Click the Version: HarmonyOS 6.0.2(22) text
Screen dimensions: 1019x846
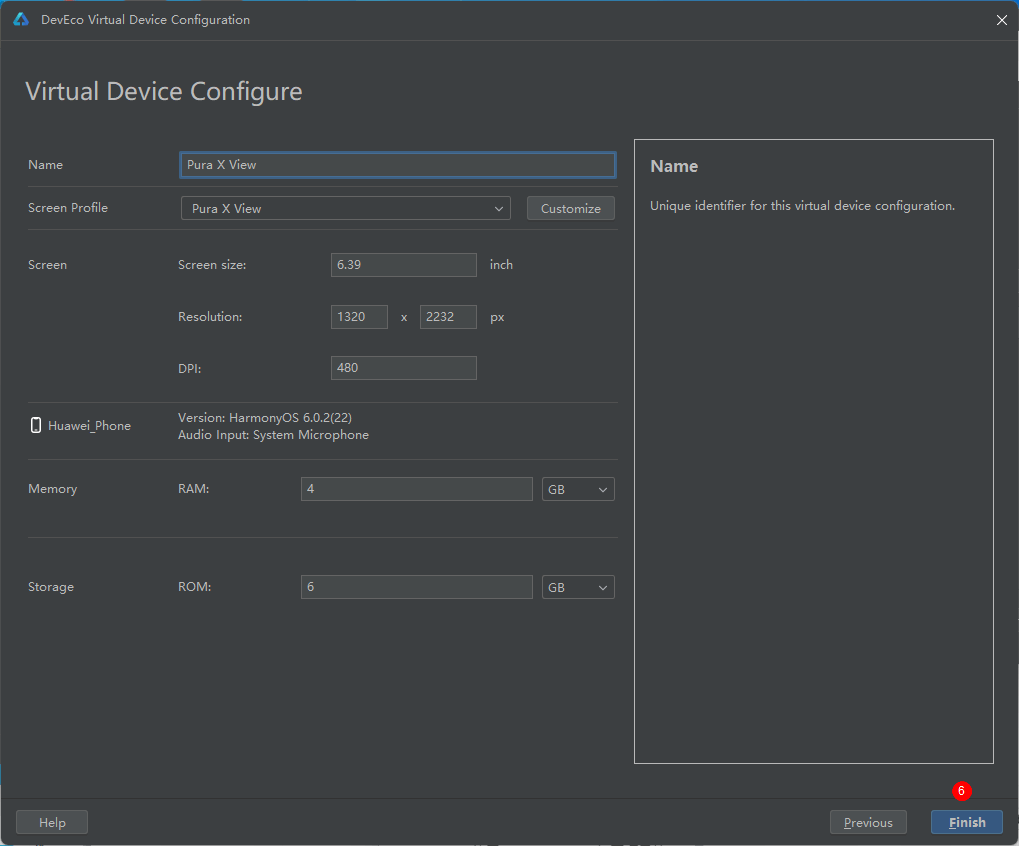pyautogui.click(x=265, y=418)
